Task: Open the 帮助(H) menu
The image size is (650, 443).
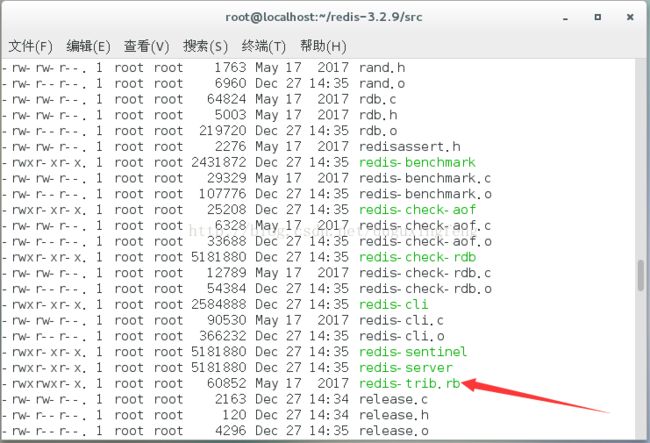Action: click(323, 46)
